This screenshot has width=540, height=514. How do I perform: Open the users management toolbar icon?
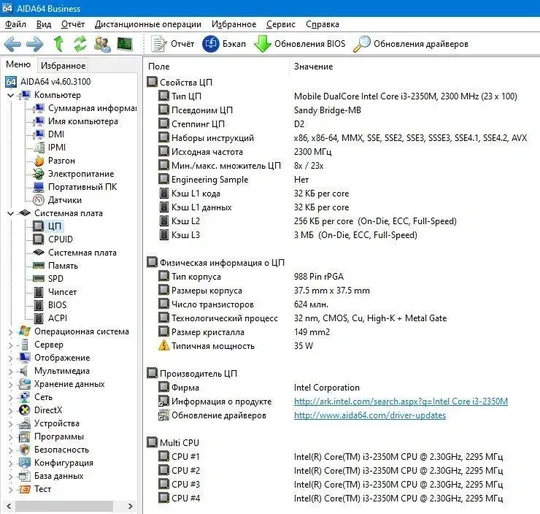pyautogui.click(x=103, y=44)
